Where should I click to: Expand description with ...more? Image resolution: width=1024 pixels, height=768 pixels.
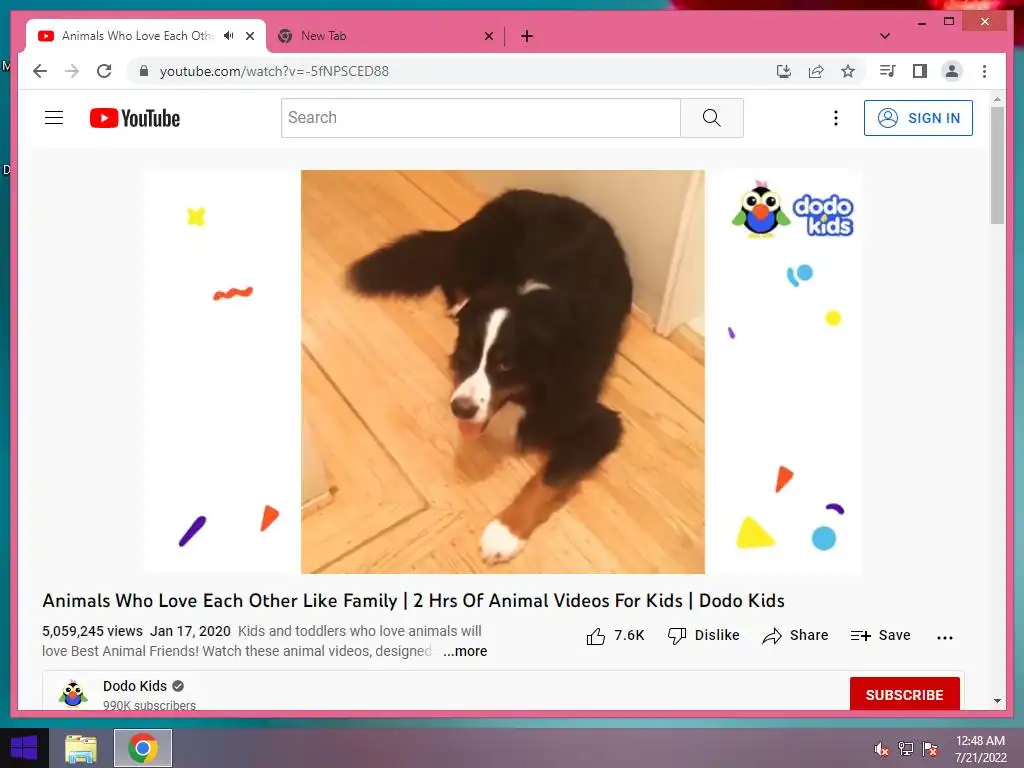[x=465, y=651]
